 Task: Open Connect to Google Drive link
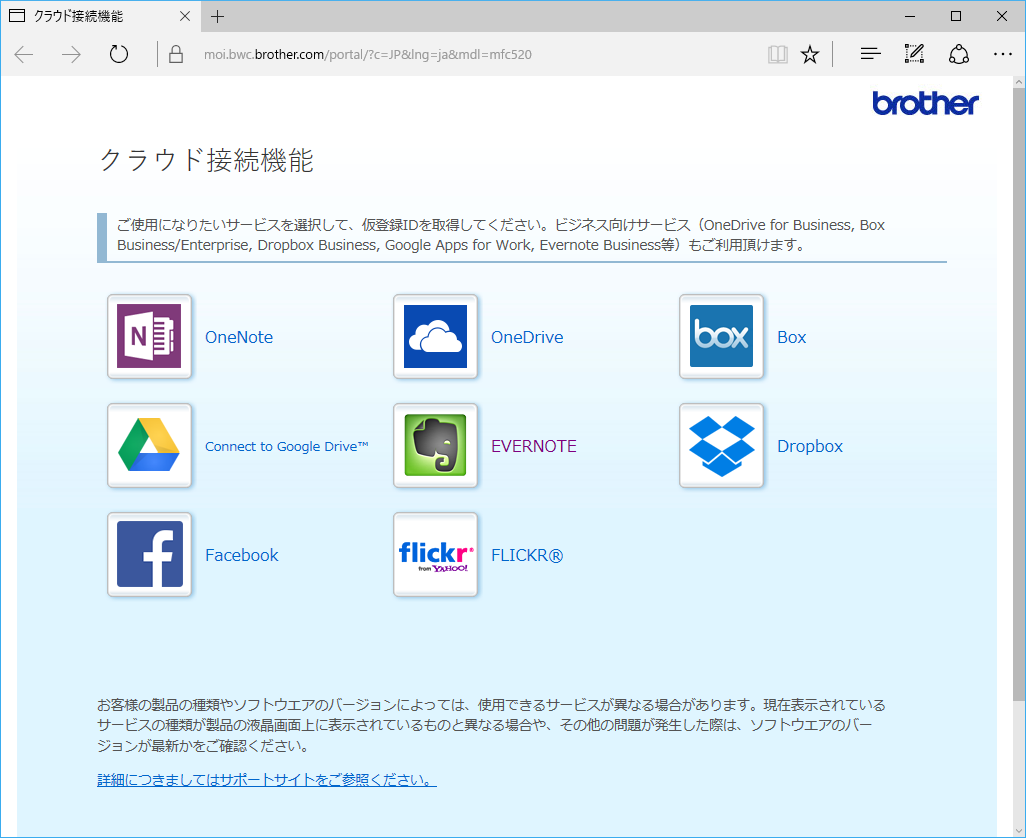click(287, 446)
